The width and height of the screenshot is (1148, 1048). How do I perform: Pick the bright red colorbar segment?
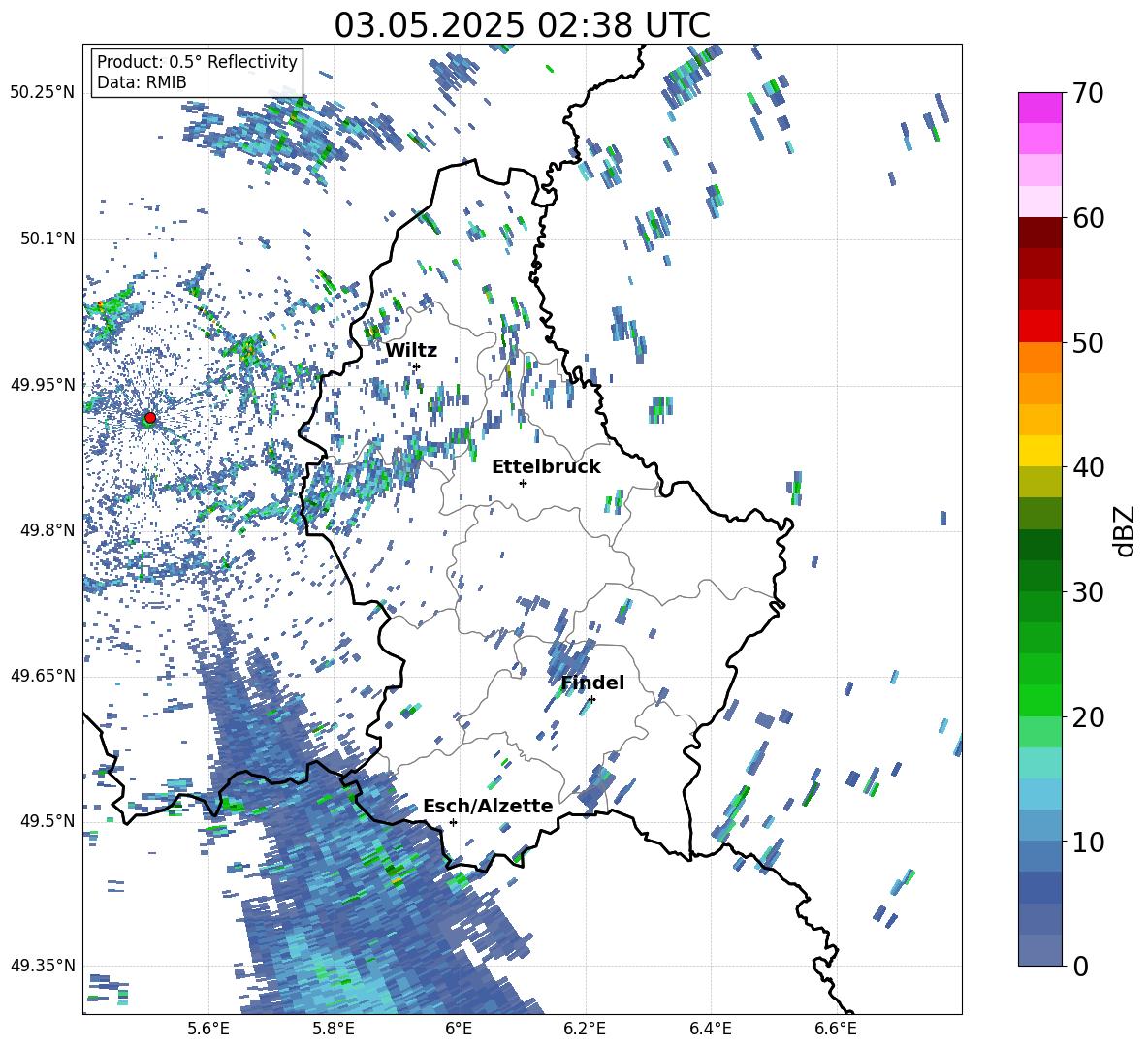coord(1039,326)
